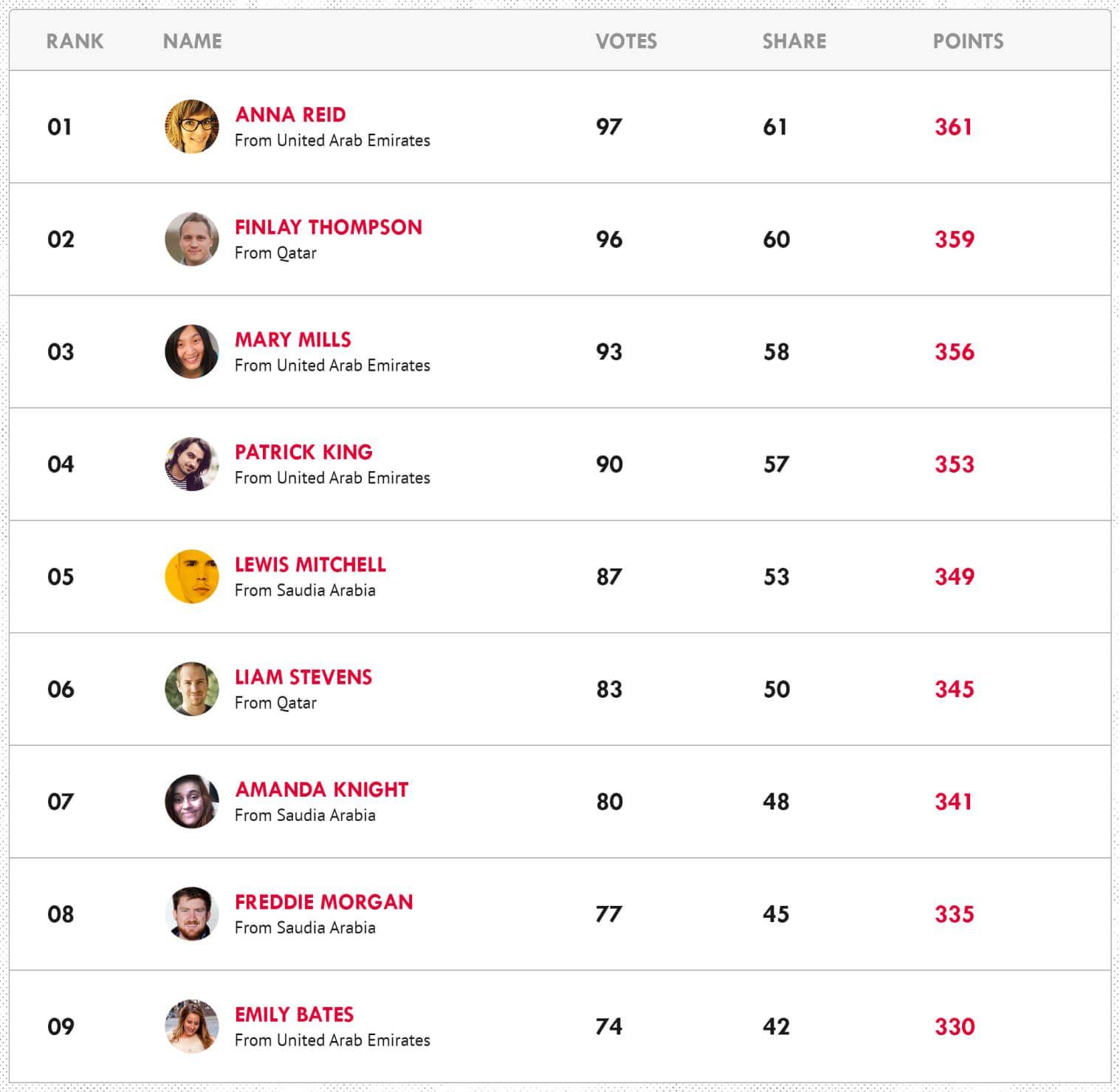Sort by the POINTS column header

[968, 41]
